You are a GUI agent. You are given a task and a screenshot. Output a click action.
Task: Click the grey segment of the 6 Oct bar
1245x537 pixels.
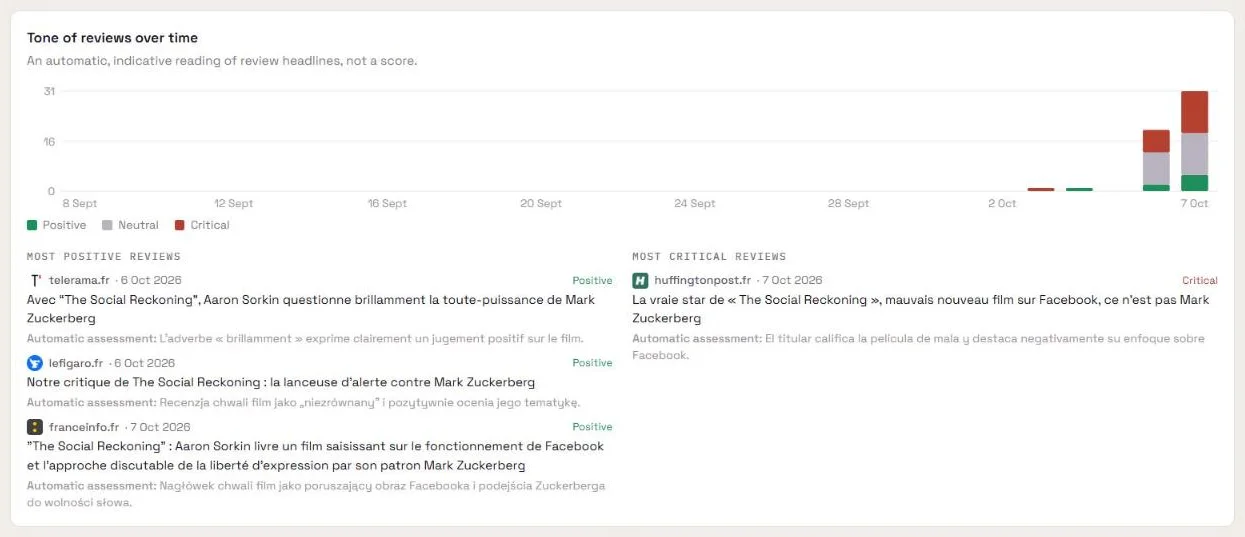pos(1156,168)
